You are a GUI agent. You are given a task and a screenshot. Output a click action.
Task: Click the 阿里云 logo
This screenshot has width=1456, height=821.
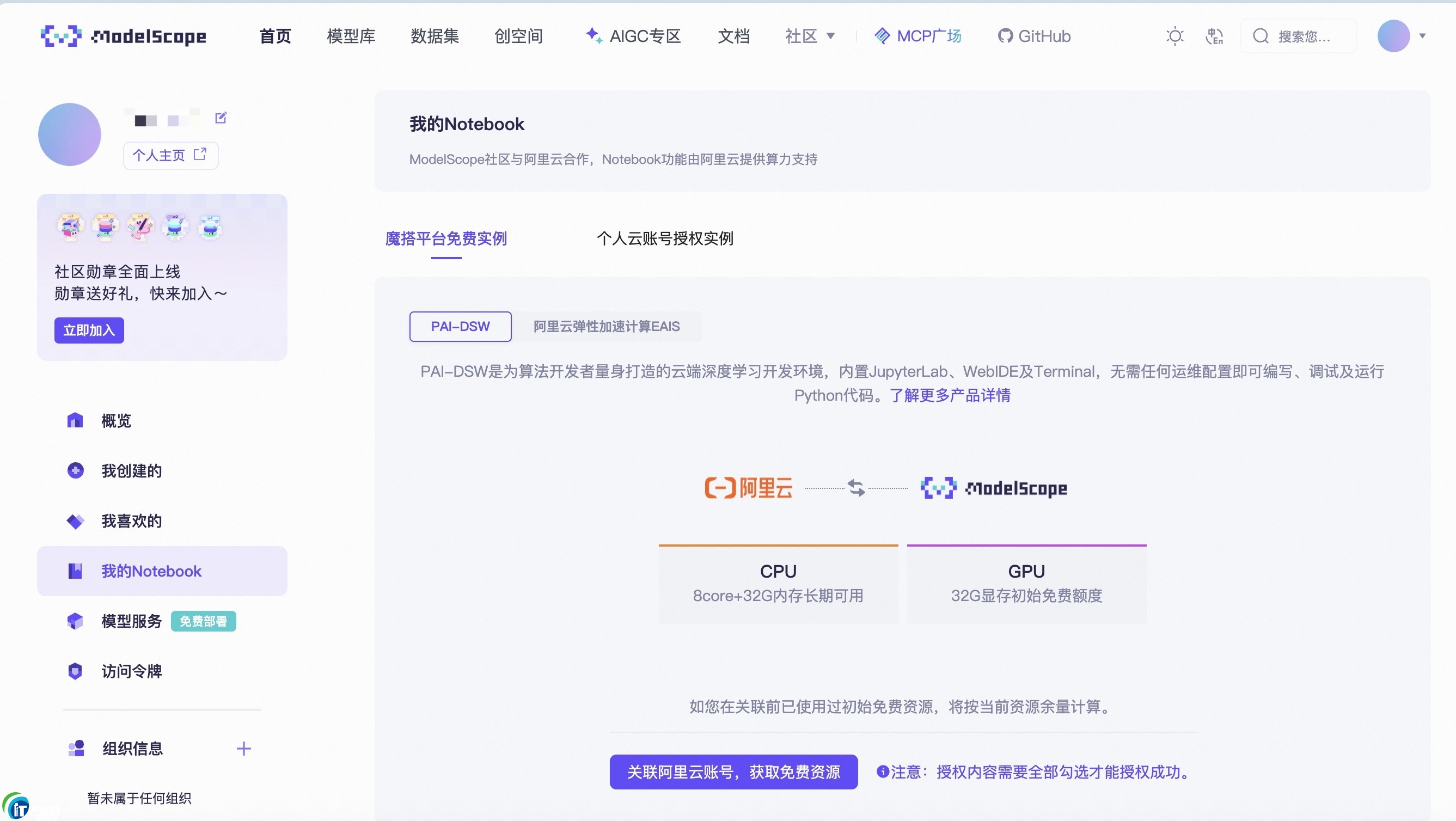[x=748, y=488]
